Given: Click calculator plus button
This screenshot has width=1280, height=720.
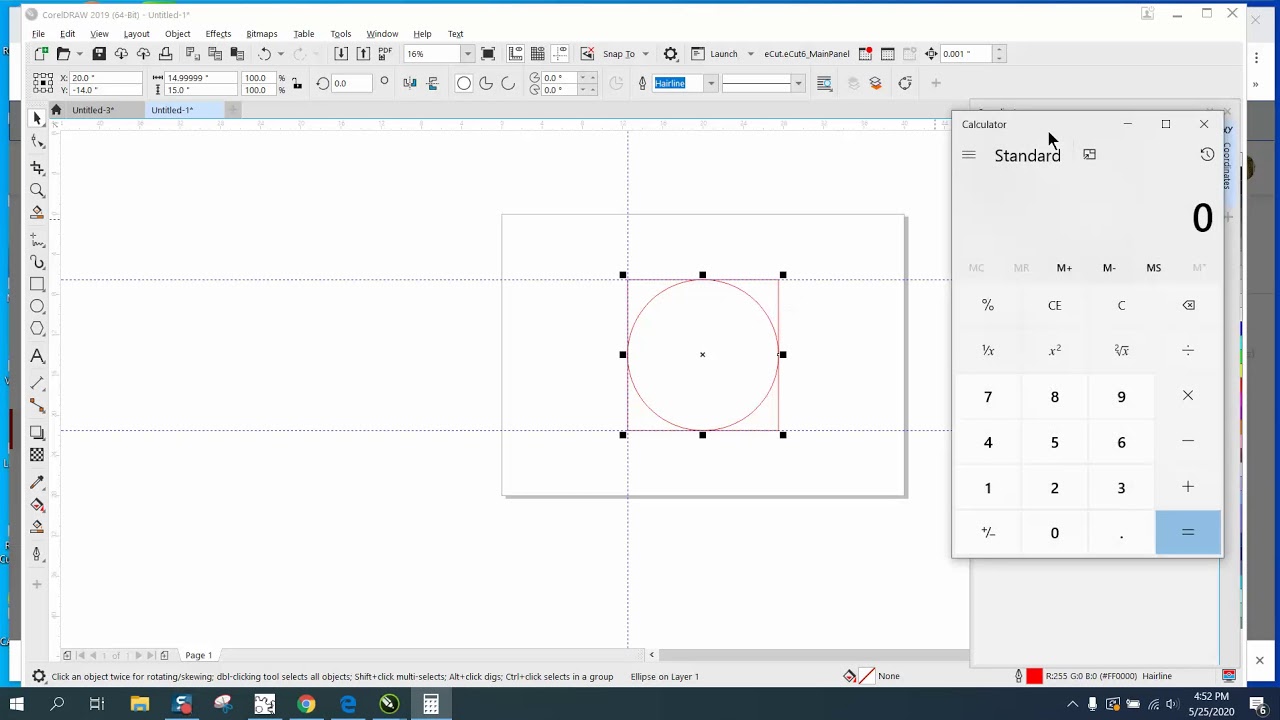Looking at the screenshot, I should coord(1188,487).
